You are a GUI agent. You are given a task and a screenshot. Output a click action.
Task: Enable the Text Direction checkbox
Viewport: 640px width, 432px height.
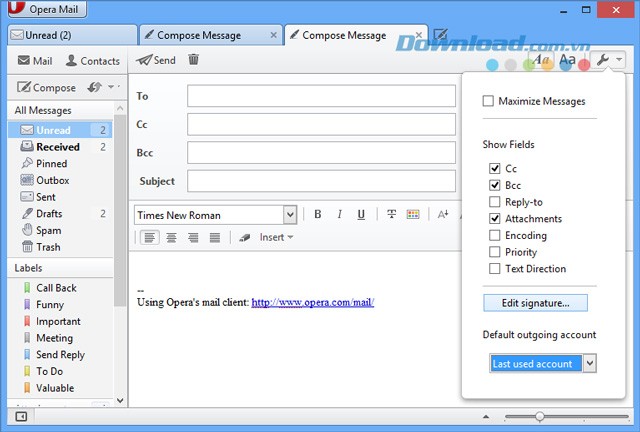(x=495, y=269)
